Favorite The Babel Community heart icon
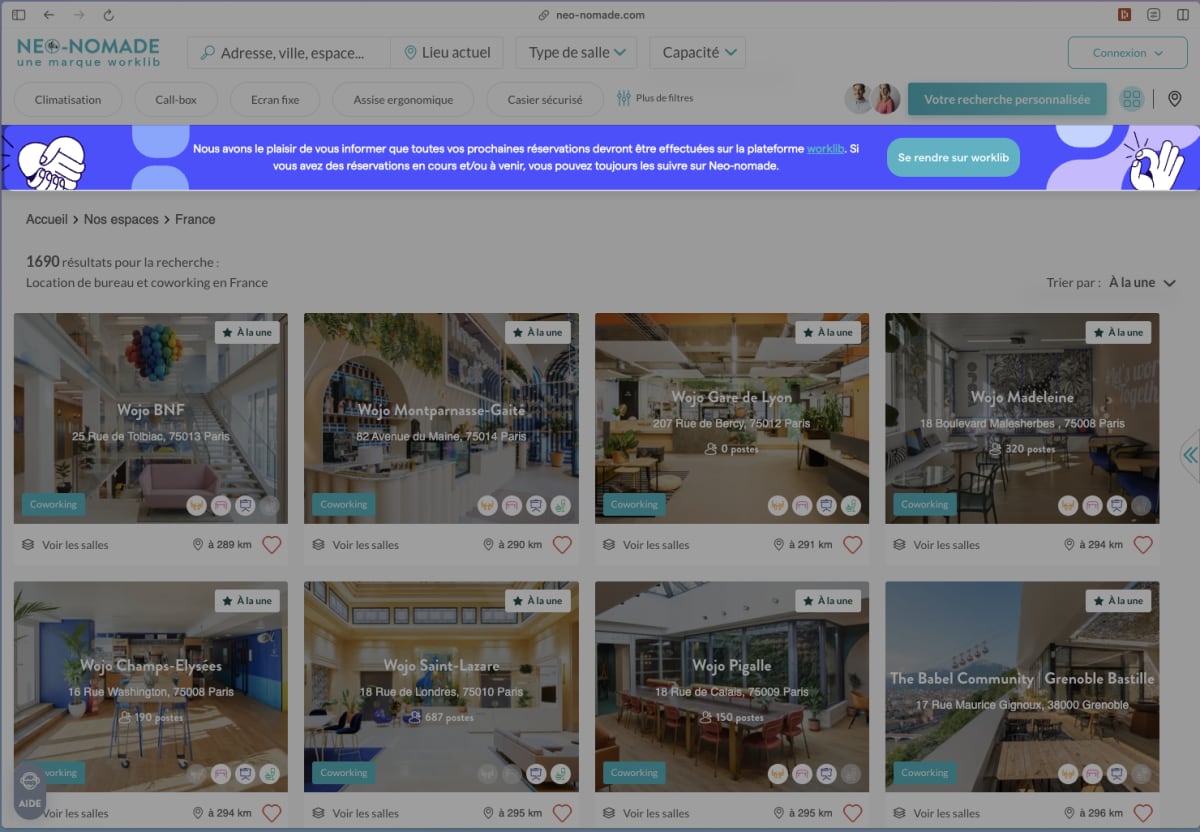 click(1143, 813)
